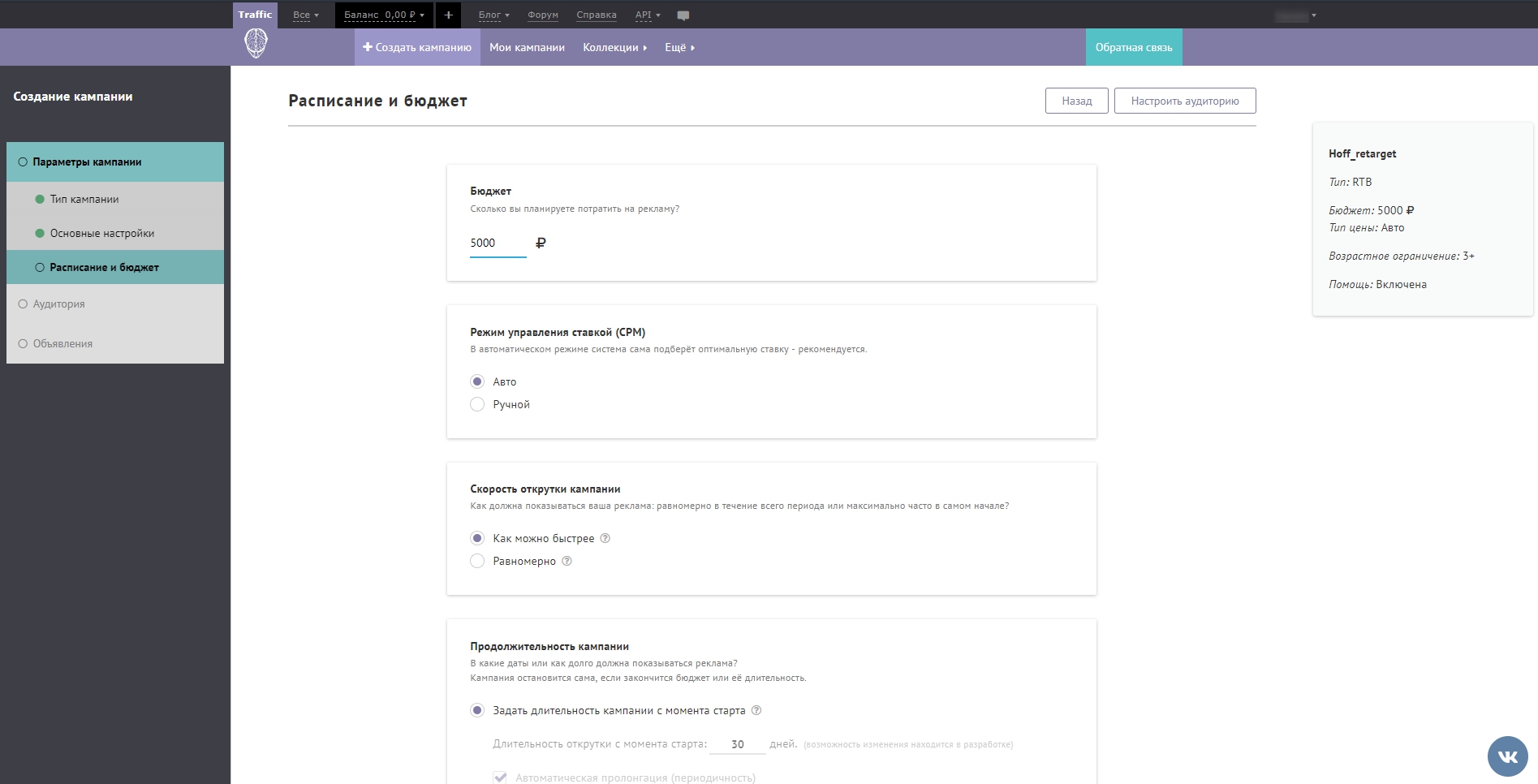Switch to the Traffic tab
This screenshot has height=784, width=1538.
point(255,15)
